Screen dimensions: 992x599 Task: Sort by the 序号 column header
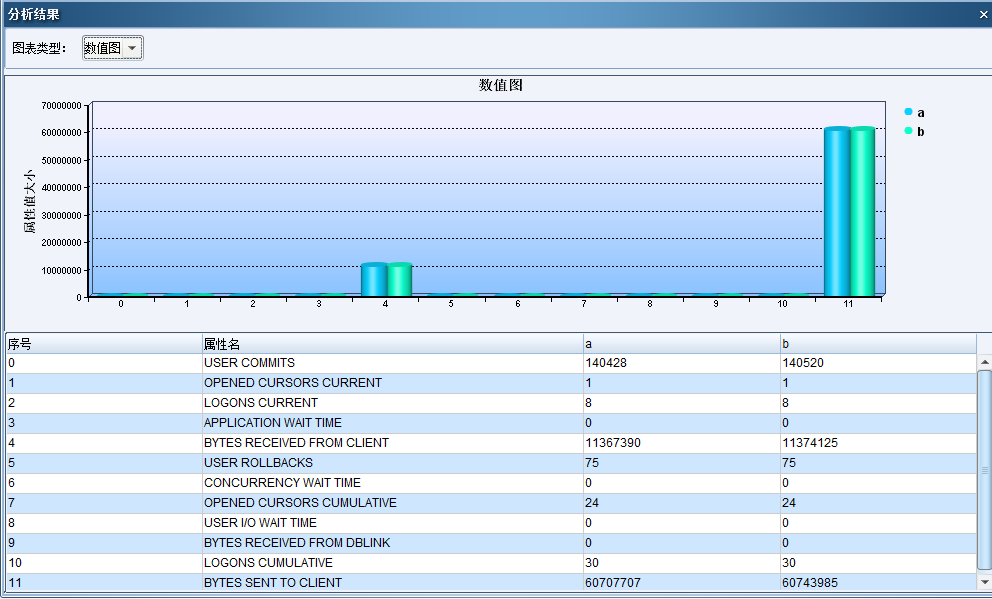coord(102,344)
